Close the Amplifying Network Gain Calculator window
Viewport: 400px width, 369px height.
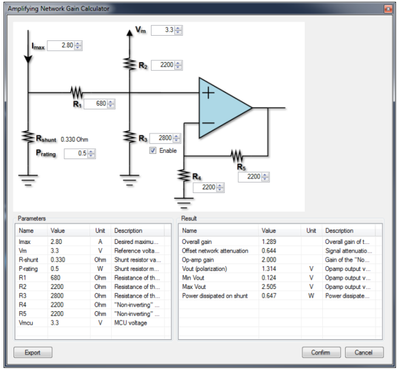[x=388, y=9]
